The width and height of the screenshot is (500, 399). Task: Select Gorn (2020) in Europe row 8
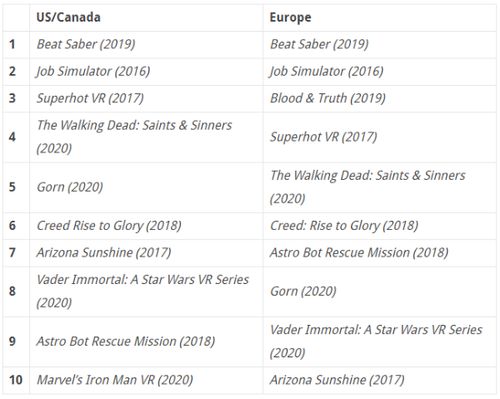click(303, 291)
